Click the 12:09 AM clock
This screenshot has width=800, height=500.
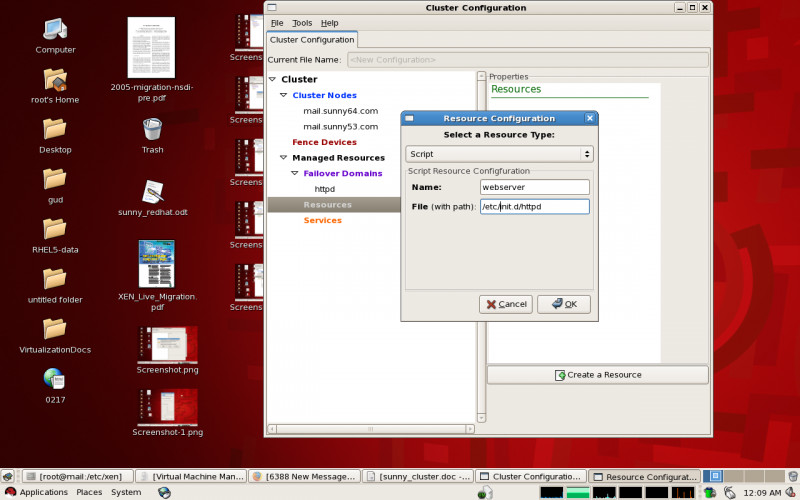[762, 493]
